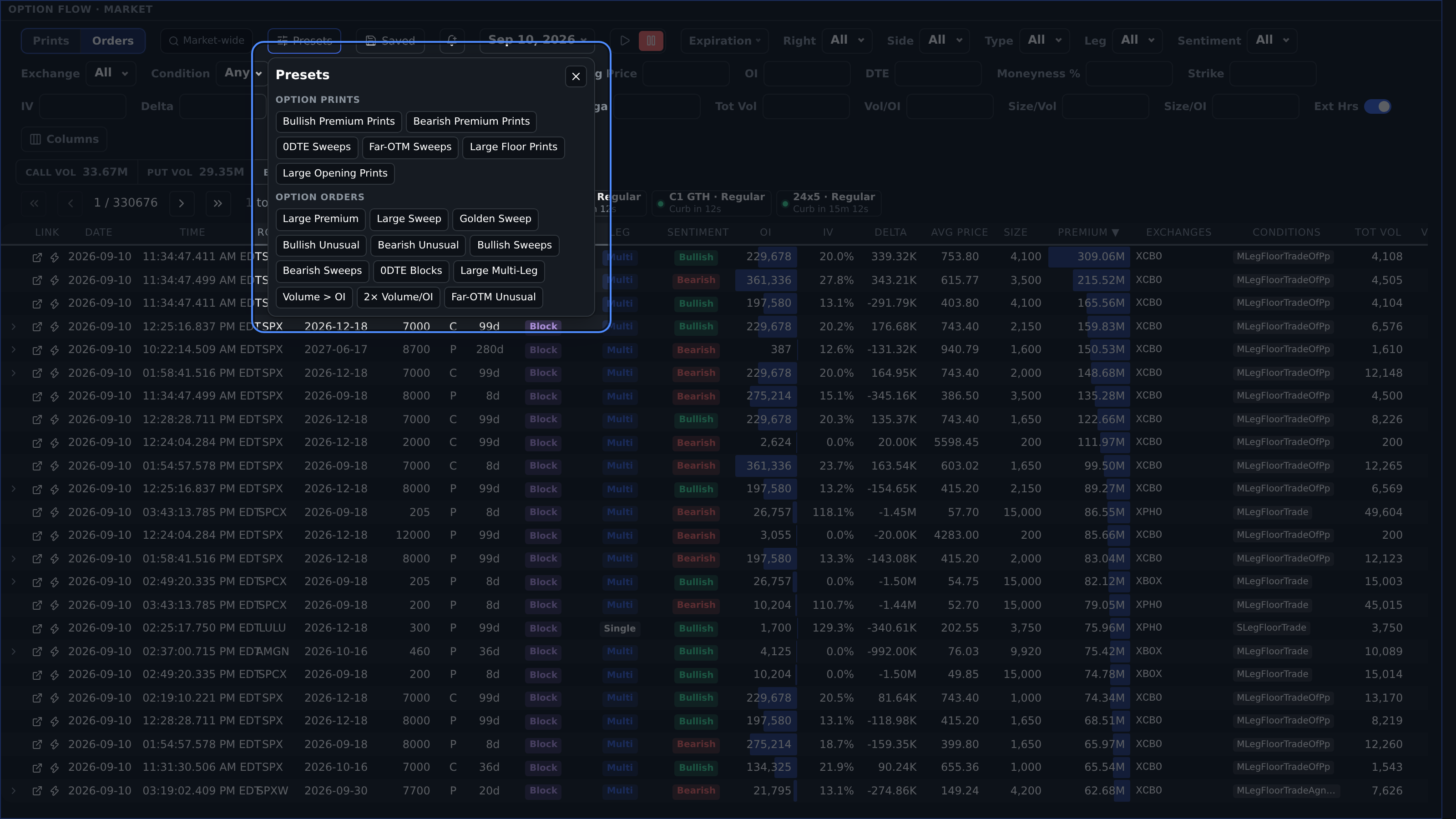This screenshot has width=1456, height=819.
Task: Switch to the Prints tab
Action: (x=51, y=40)
